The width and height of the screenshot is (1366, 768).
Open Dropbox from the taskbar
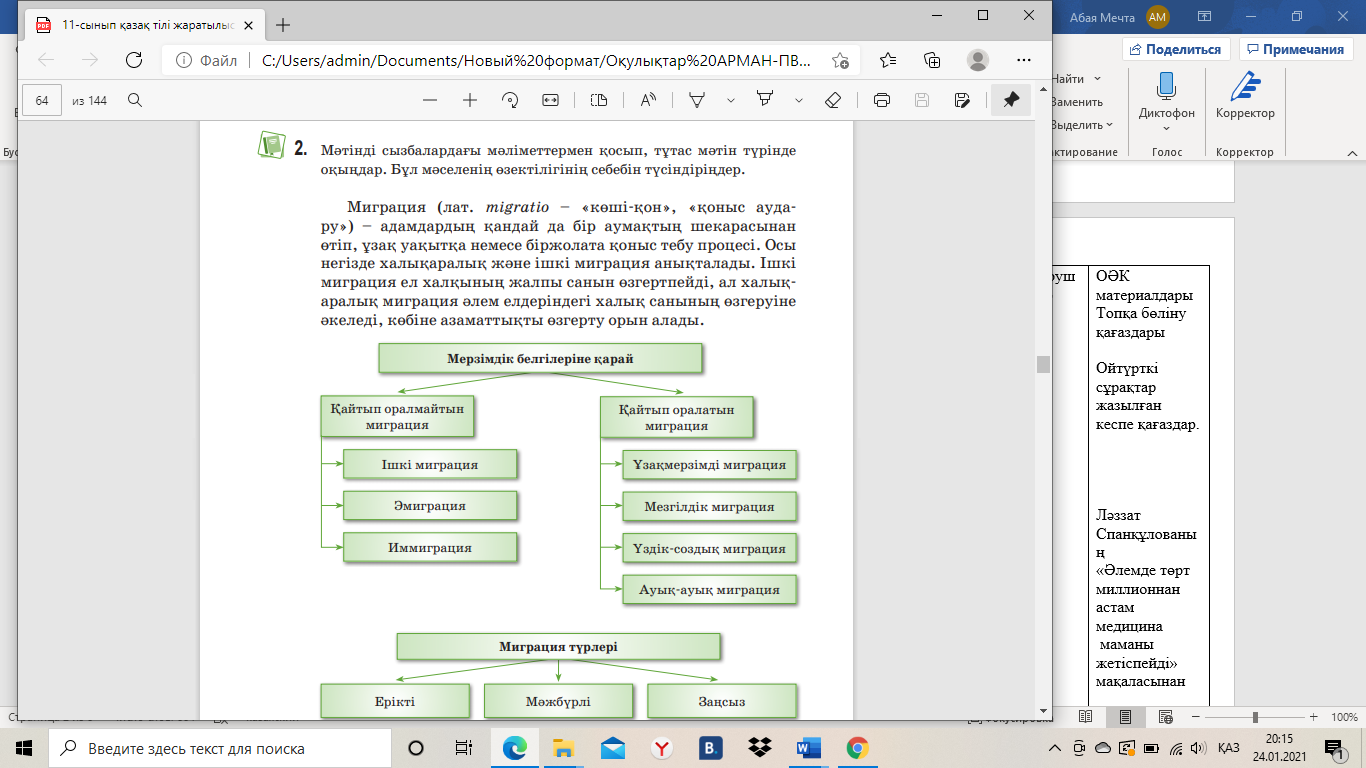(759, 748)
